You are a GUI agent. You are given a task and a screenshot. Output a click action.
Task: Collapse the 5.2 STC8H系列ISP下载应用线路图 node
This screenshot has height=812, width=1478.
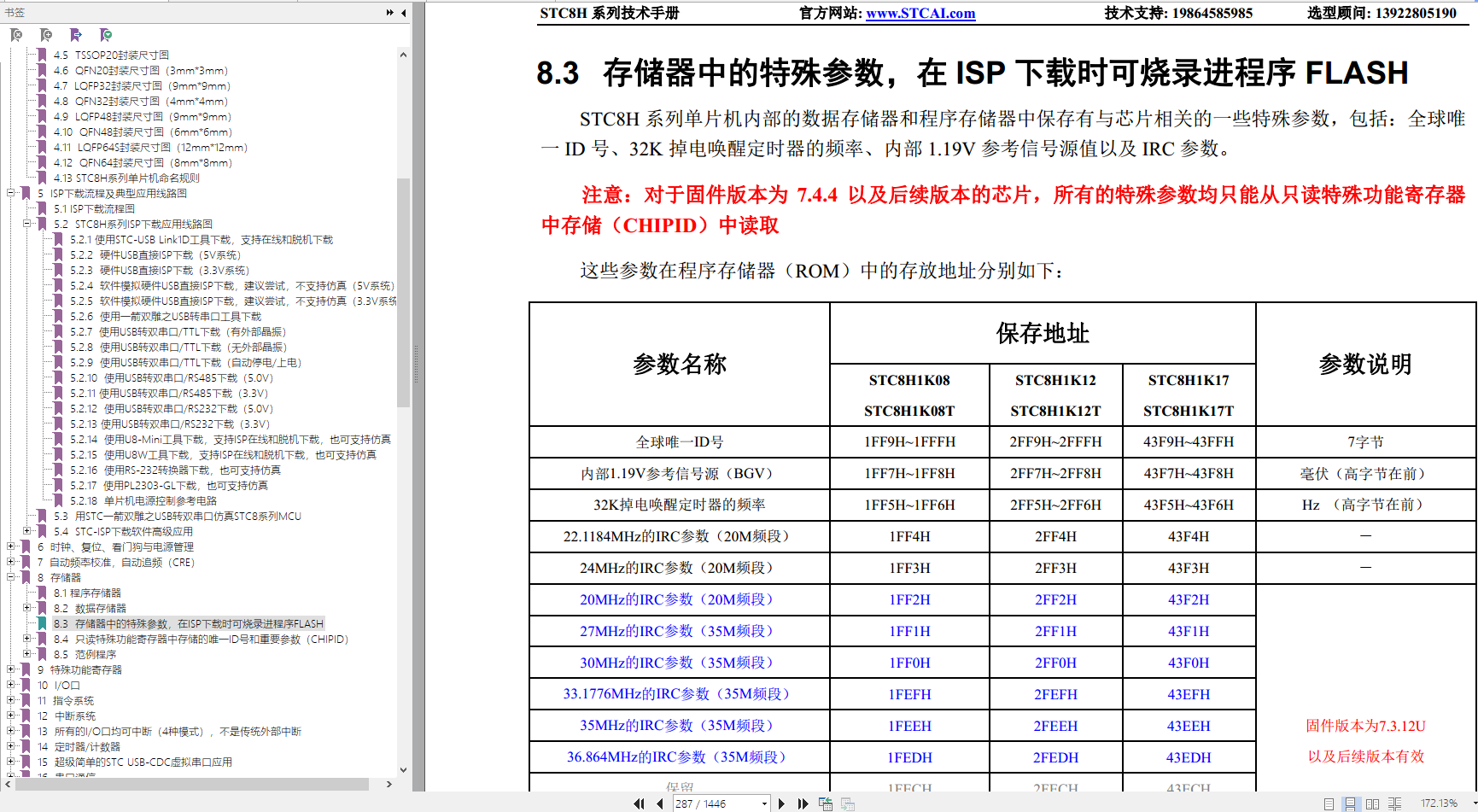coord(27,224)
